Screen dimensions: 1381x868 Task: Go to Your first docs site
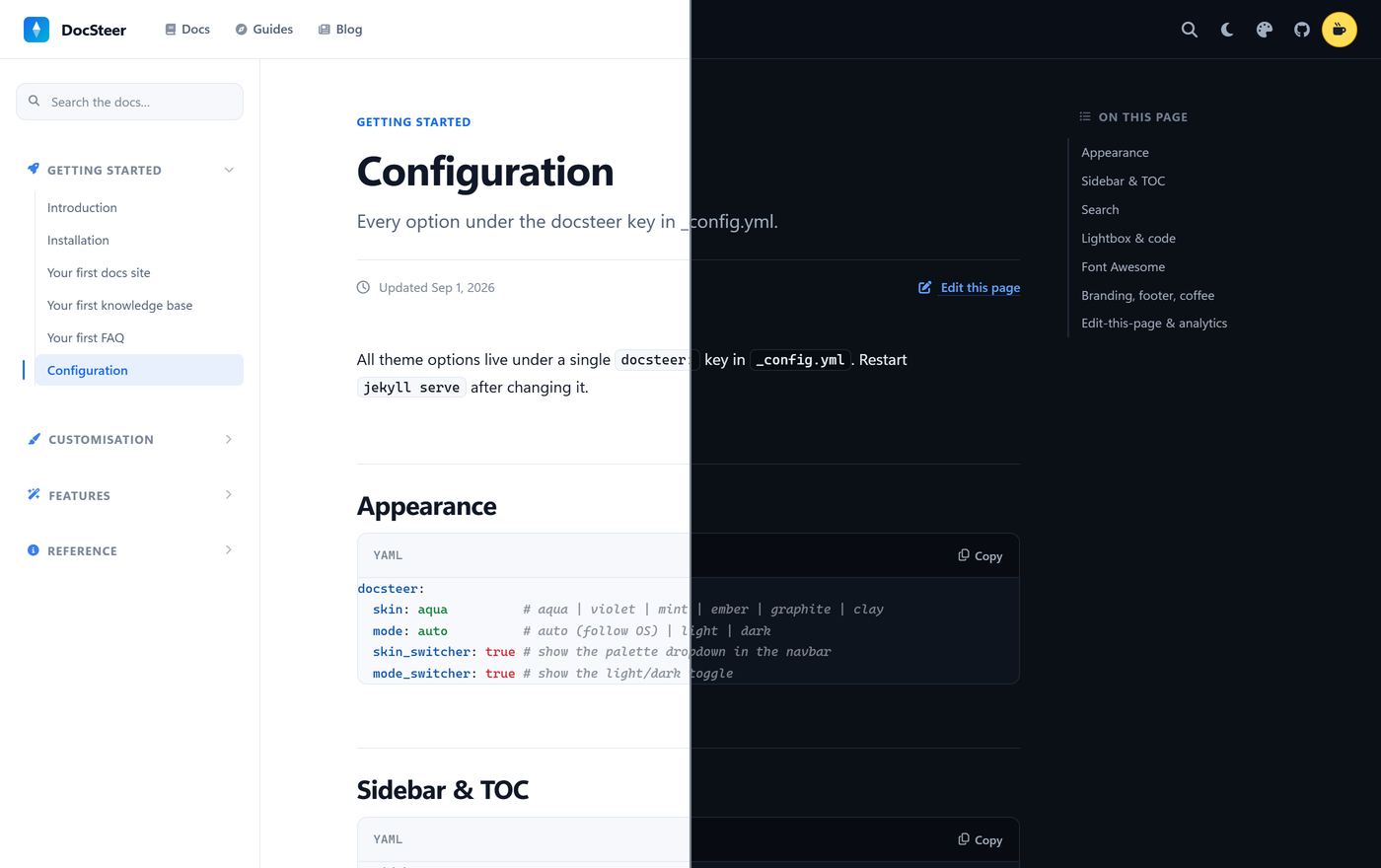99,273
